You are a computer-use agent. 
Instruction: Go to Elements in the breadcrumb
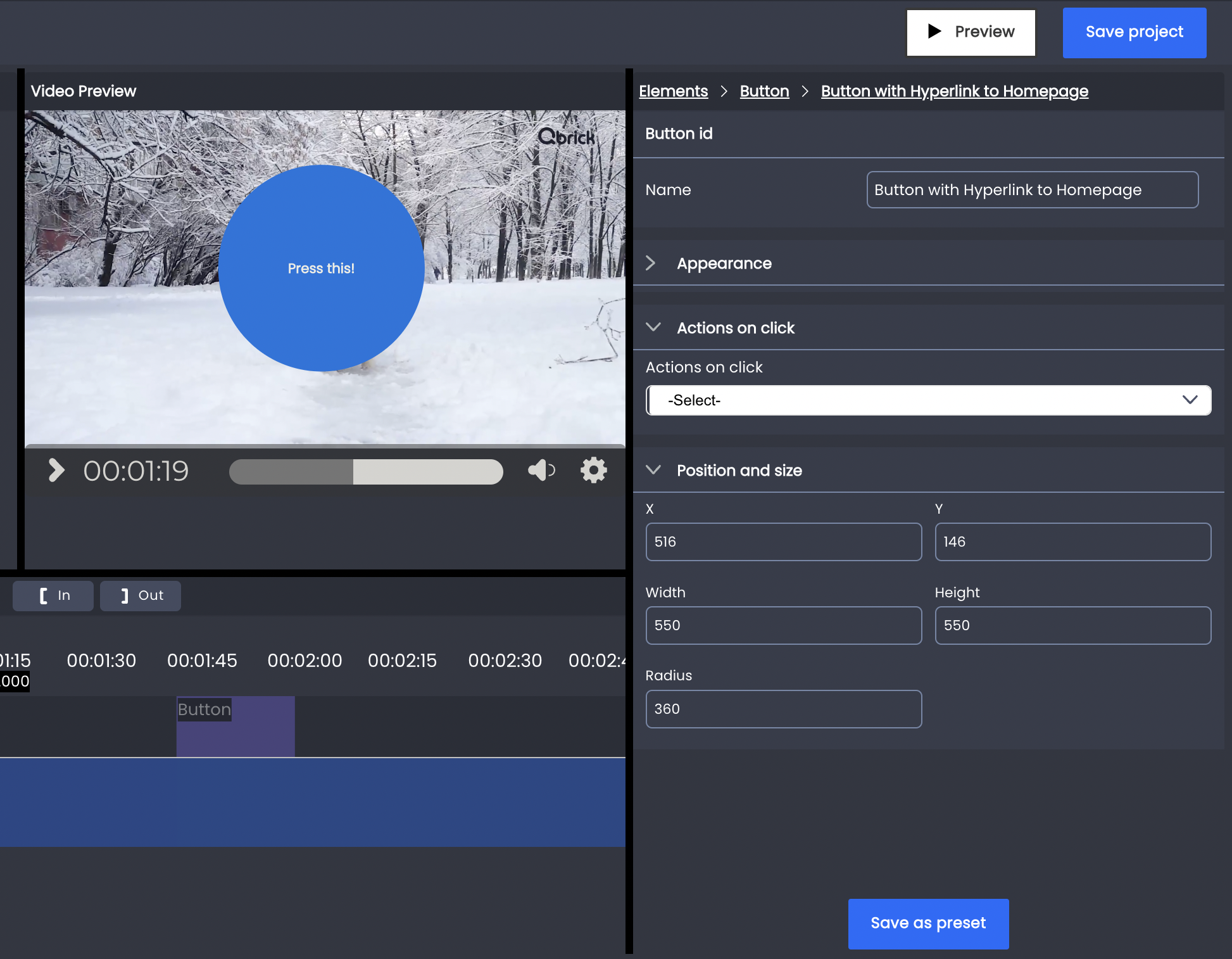[x=673, y=91]
